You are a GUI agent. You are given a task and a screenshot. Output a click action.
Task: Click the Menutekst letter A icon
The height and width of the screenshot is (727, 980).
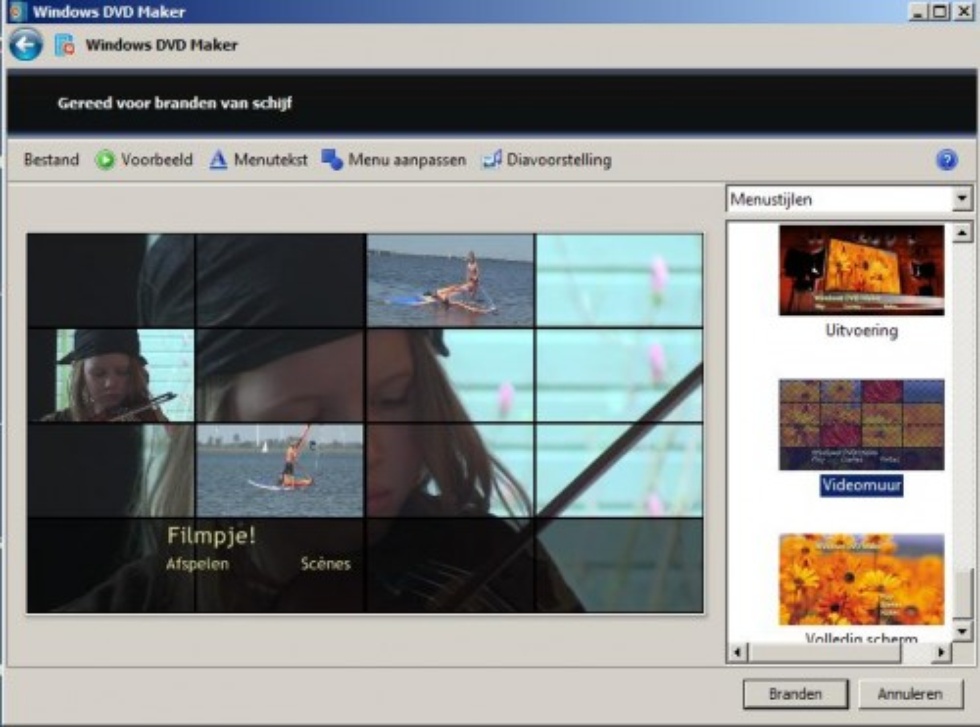tap(219, 160)
